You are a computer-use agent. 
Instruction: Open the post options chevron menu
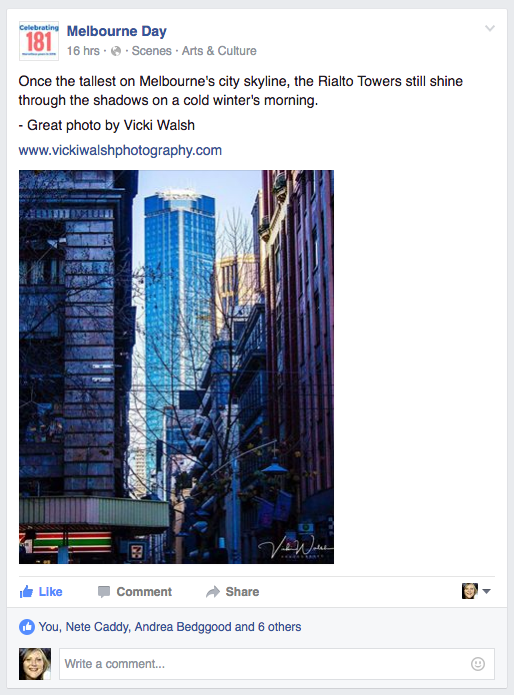coord(490,28)
